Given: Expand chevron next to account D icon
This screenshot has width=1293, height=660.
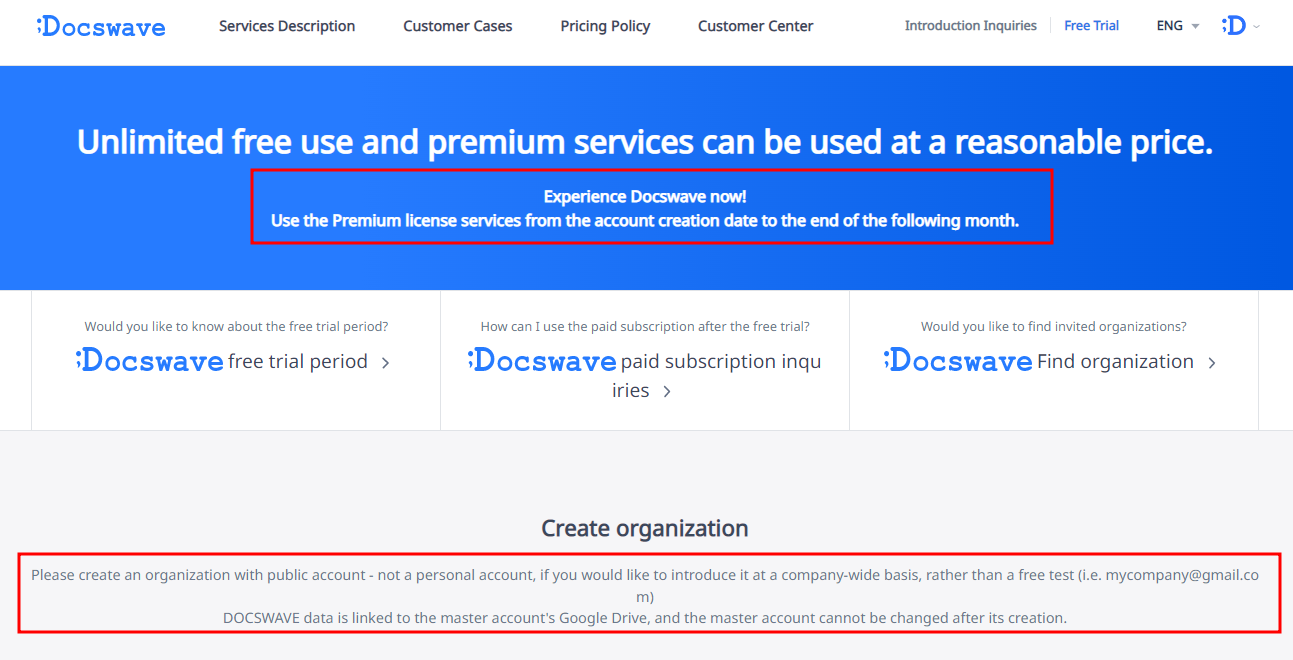Looking at the screenshot, I should (x=1256, y=27).
